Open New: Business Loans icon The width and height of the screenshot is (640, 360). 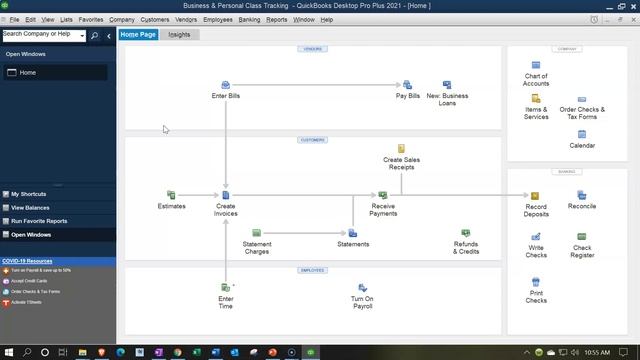(447, 85)
